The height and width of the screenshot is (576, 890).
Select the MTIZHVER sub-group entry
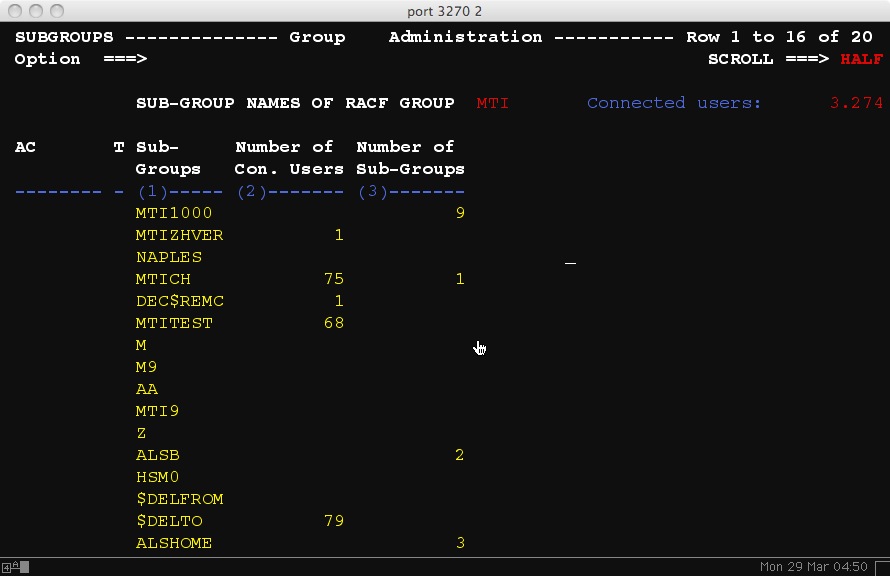click(x=179, y=235)
